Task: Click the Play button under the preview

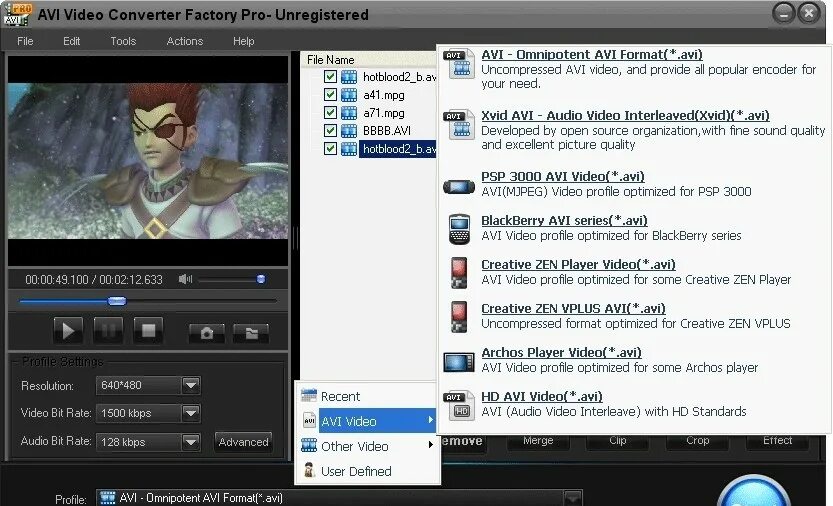Action: (x=68, y=331)
